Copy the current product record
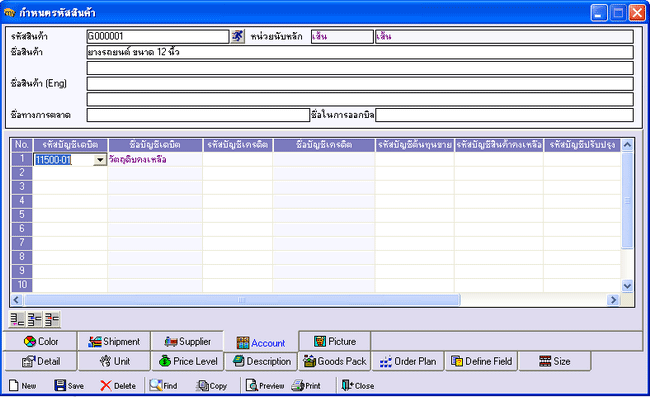This screenshot has height=397, width=650. click(211, 385)
